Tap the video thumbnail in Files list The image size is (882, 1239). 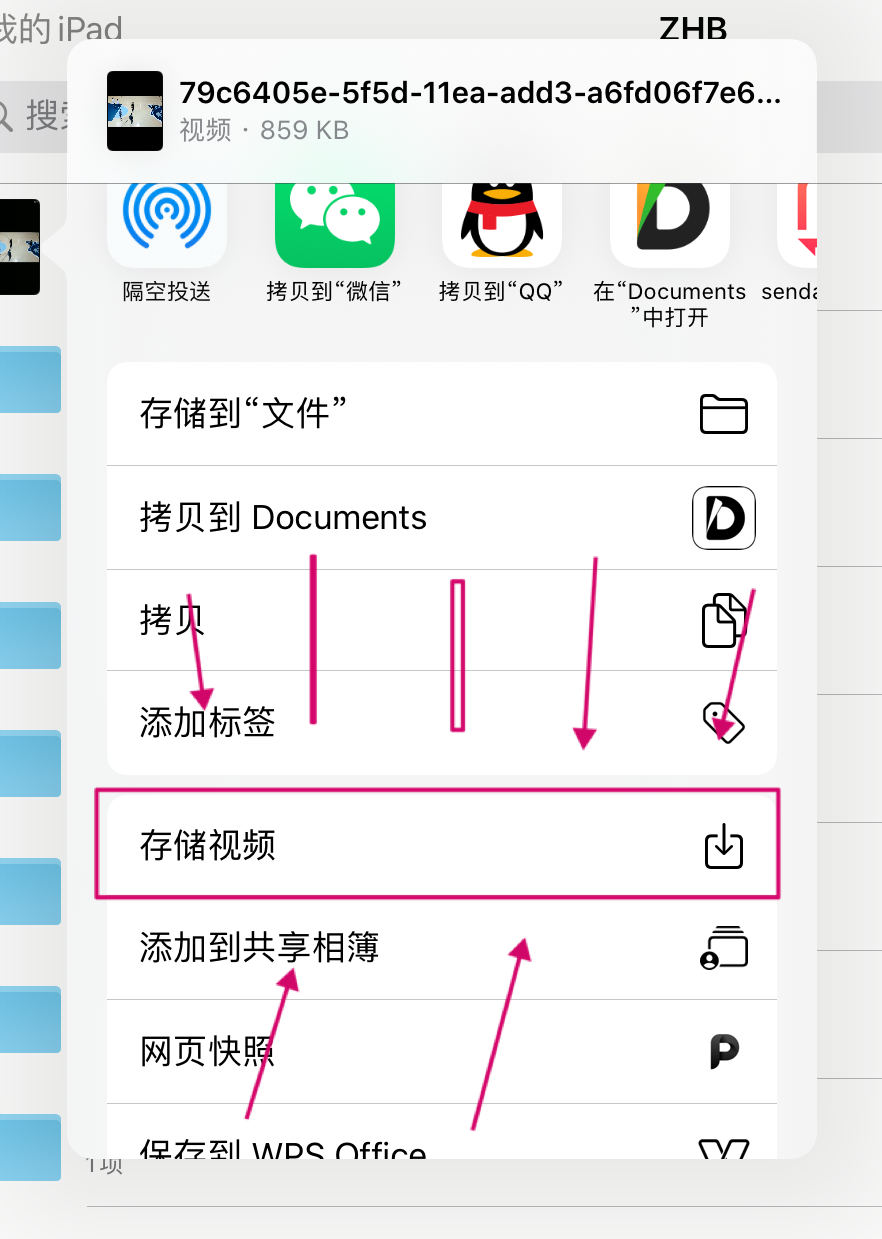point(20,246)
